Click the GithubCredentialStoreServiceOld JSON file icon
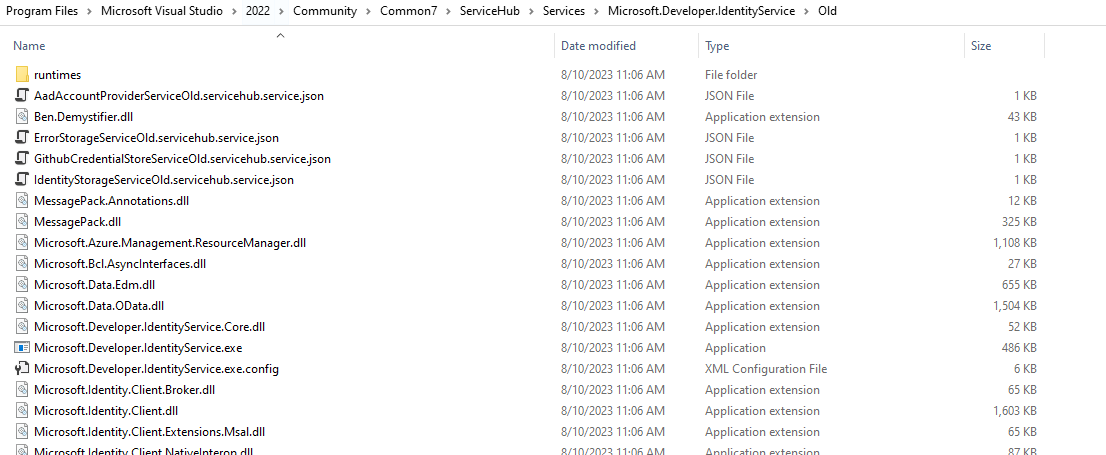Screen dimensions: 1106x455 click(x=22, y=159)
